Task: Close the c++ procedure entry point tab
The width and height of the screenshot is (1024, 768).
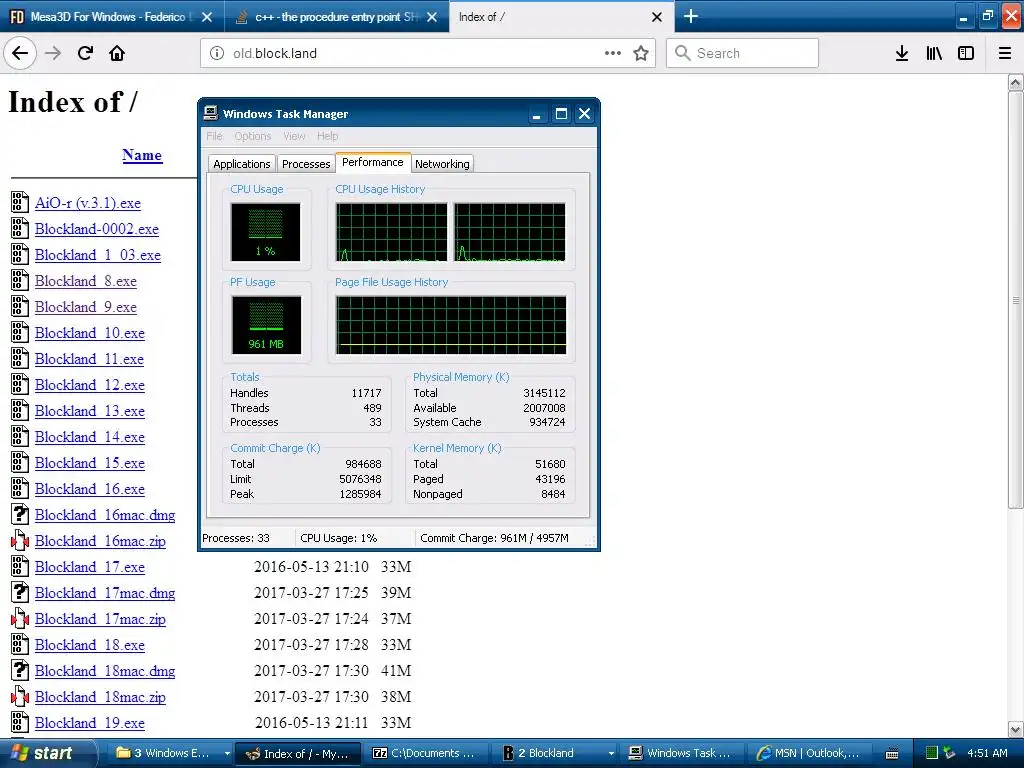Action: pyautogui.click(x=432, y=17)
